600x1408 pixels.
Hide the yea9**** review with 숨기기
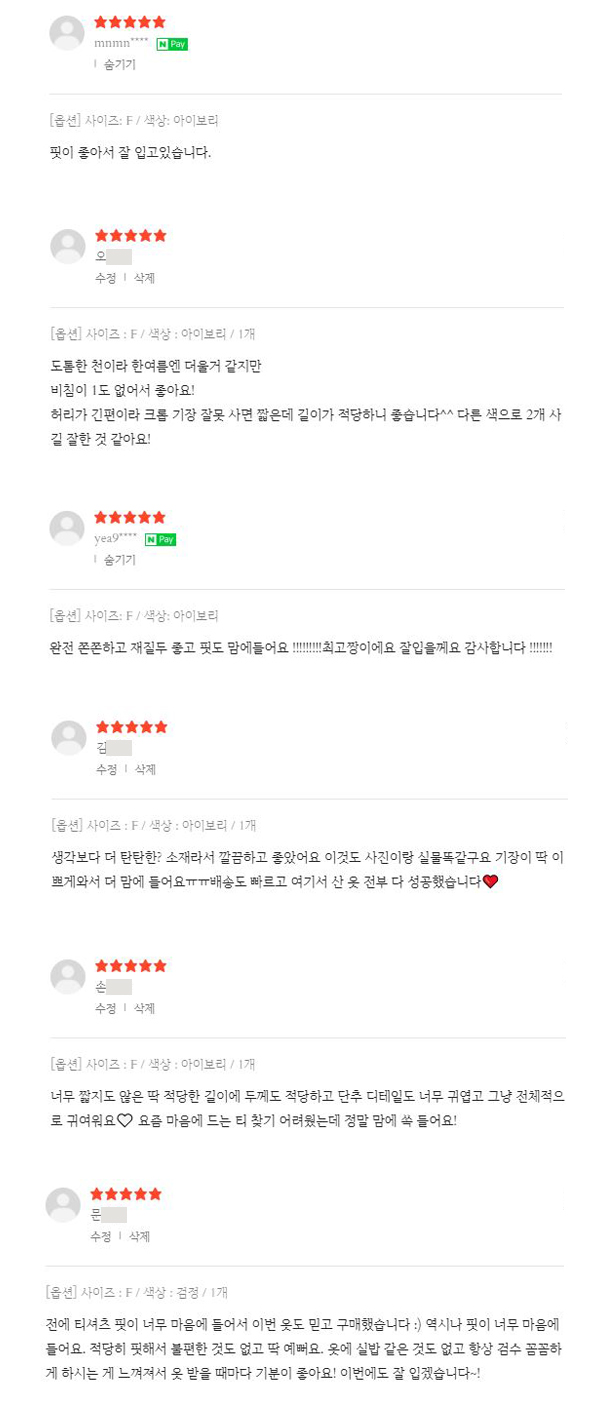(x=119, y=560)
